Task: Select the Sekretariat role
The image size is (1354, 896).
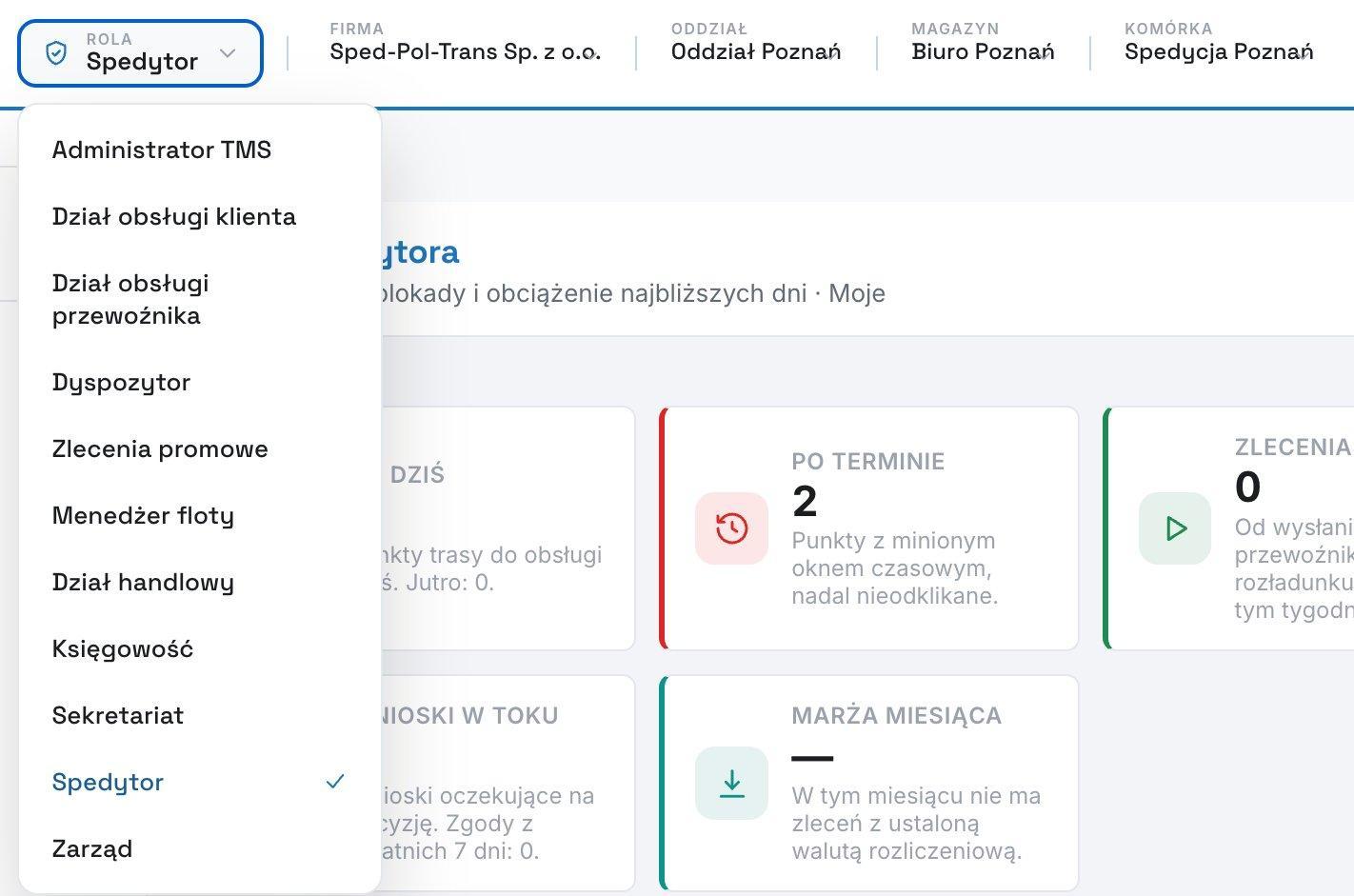Action: pyautogui.click(x=199, y=715)
